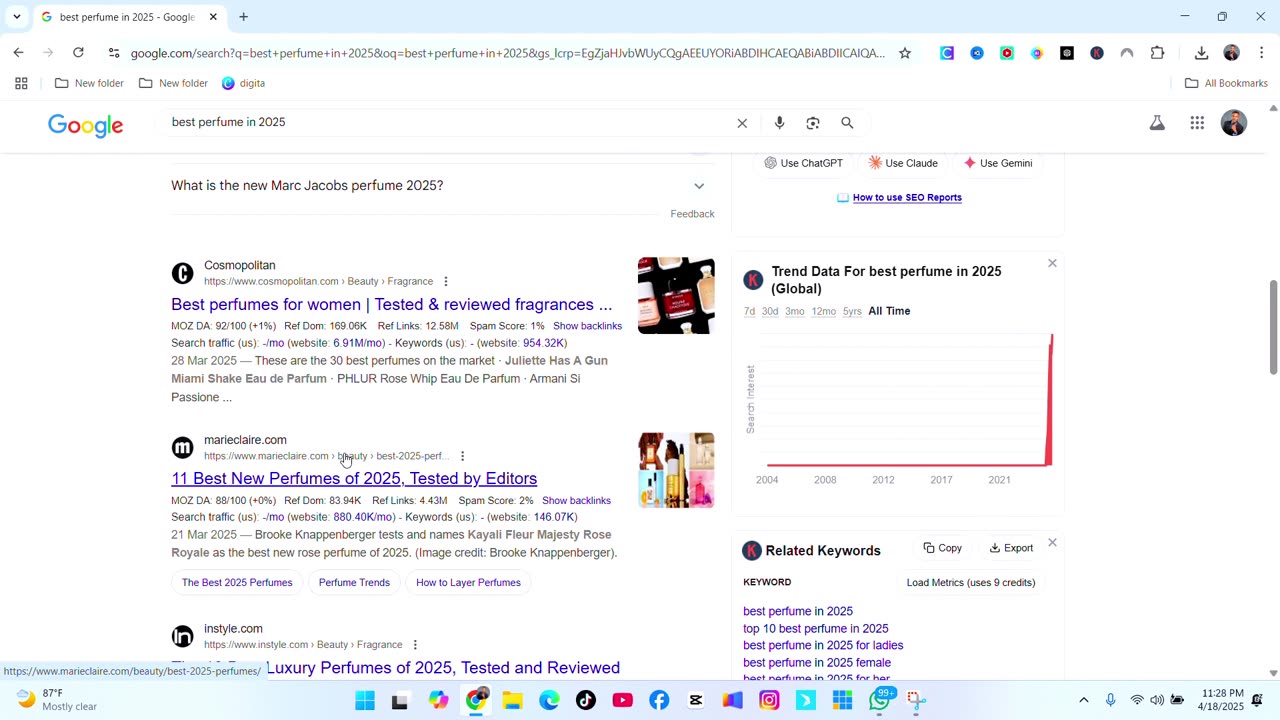The width and height of the screenshot is (1280, 720).
Task: Select the All Time trend range
Action: click(x=889, y=311)
